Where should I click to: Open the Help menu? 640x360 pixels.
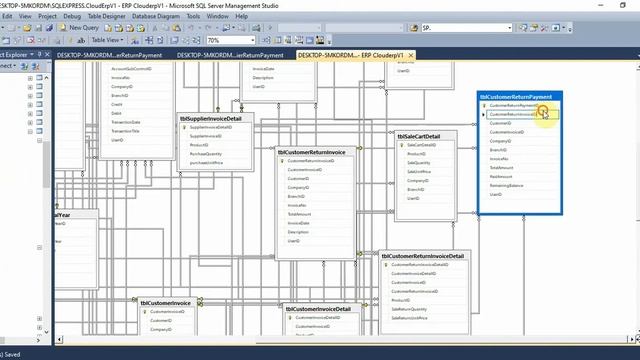tap(241, 16)
